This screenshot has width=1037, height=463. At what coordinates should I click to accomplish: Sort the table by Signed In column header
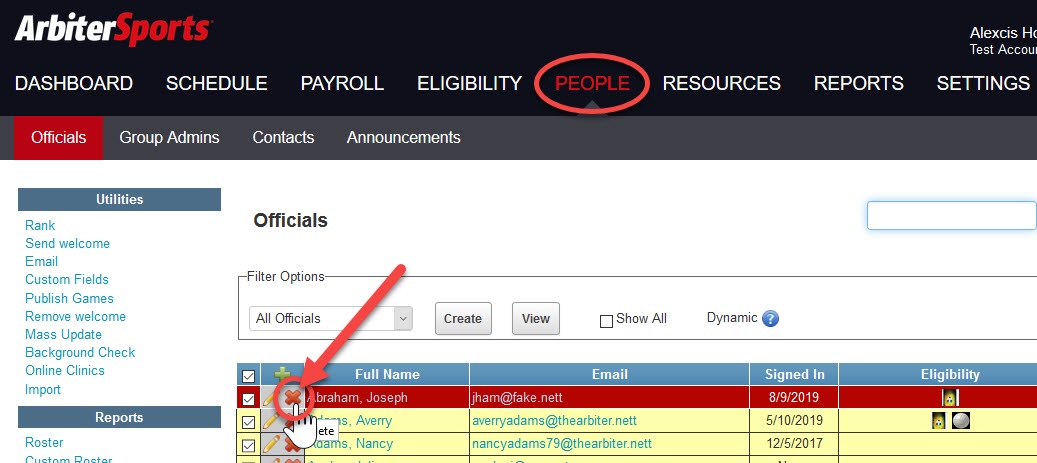pyautogui.click(x=794, y=374)
